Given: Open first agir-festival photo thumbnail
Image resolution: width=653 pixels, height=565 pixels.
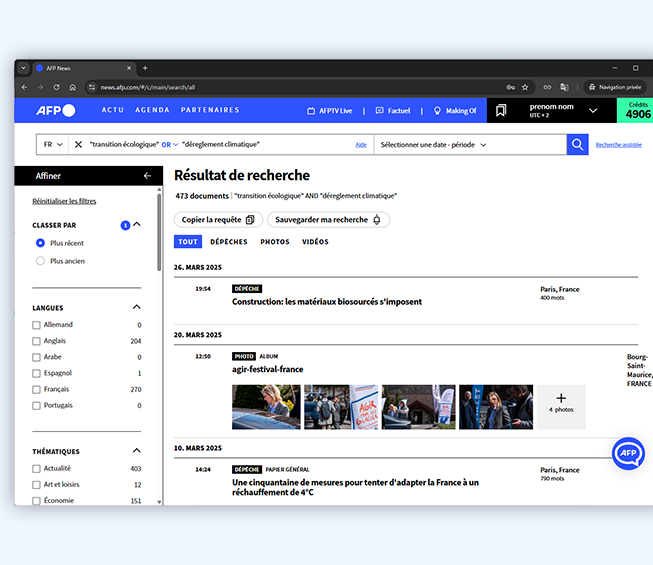Looking at the screenshot, I should click(266, 407).
